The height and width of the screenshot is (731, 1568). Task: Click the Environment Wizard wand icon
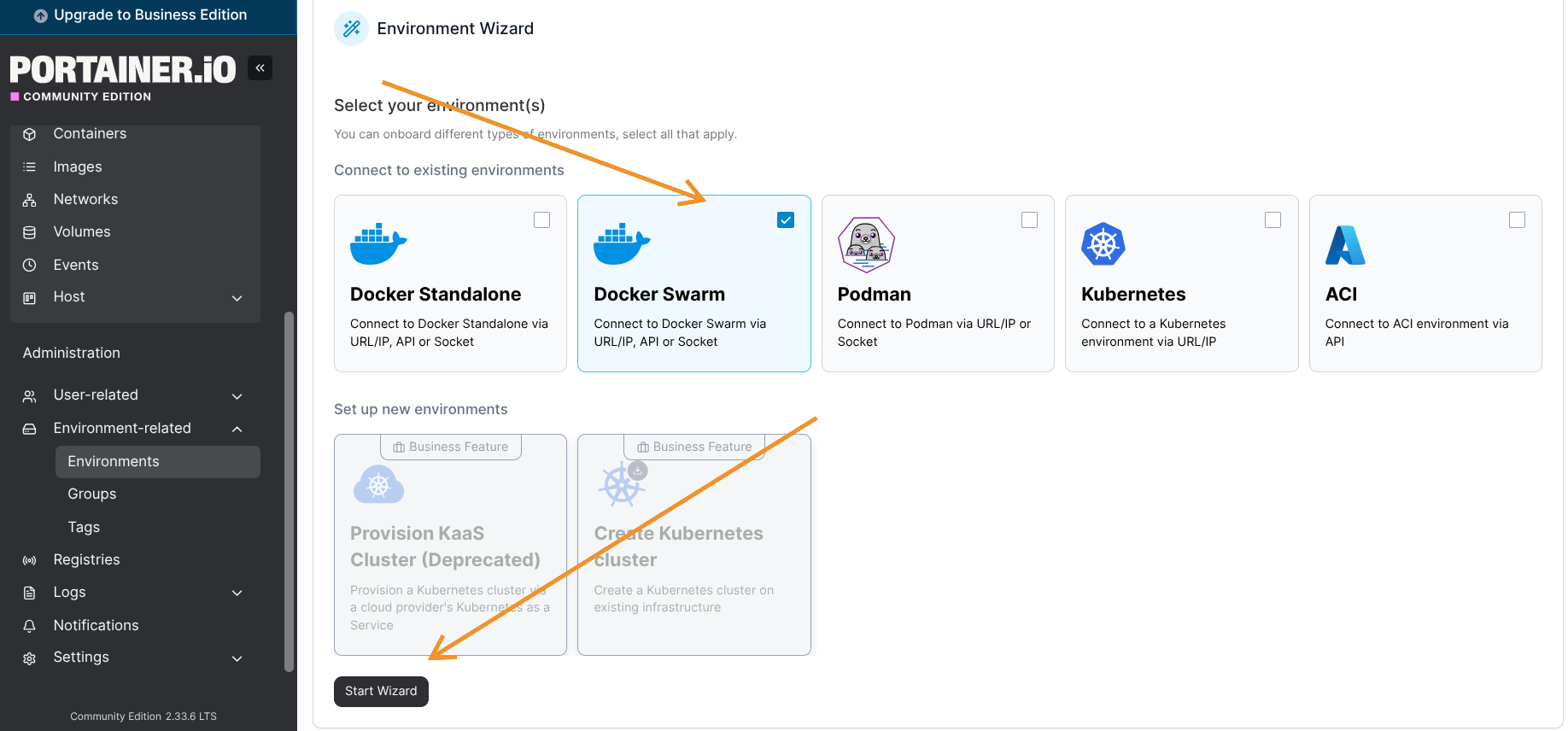tap(351, 29)
